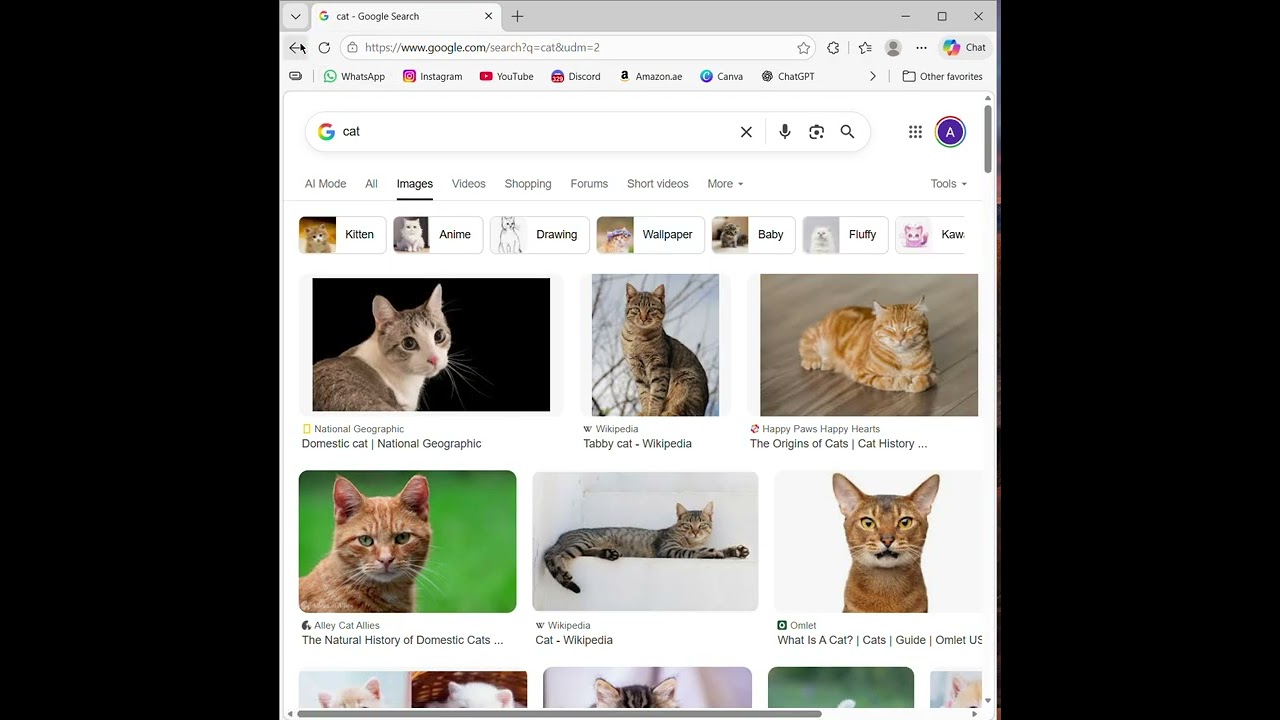Viewport: 1280px width, 720px height.
Task: Switch to Videos tab
Action: pos(468,184)
